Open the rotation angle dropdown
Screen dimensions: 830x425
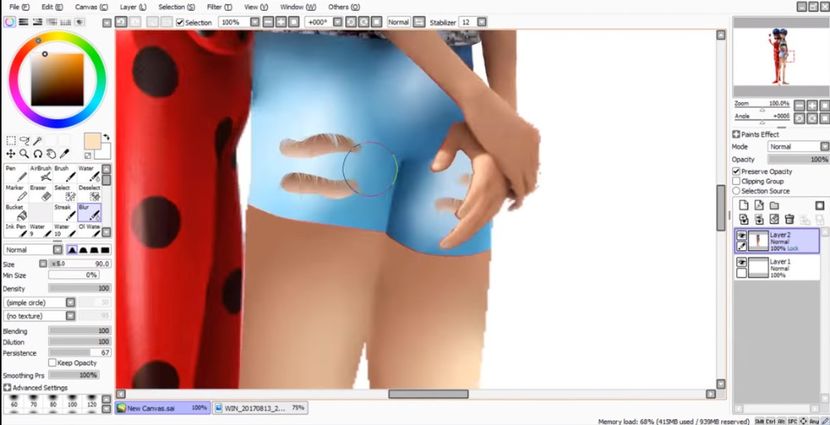tap(338, 22)
